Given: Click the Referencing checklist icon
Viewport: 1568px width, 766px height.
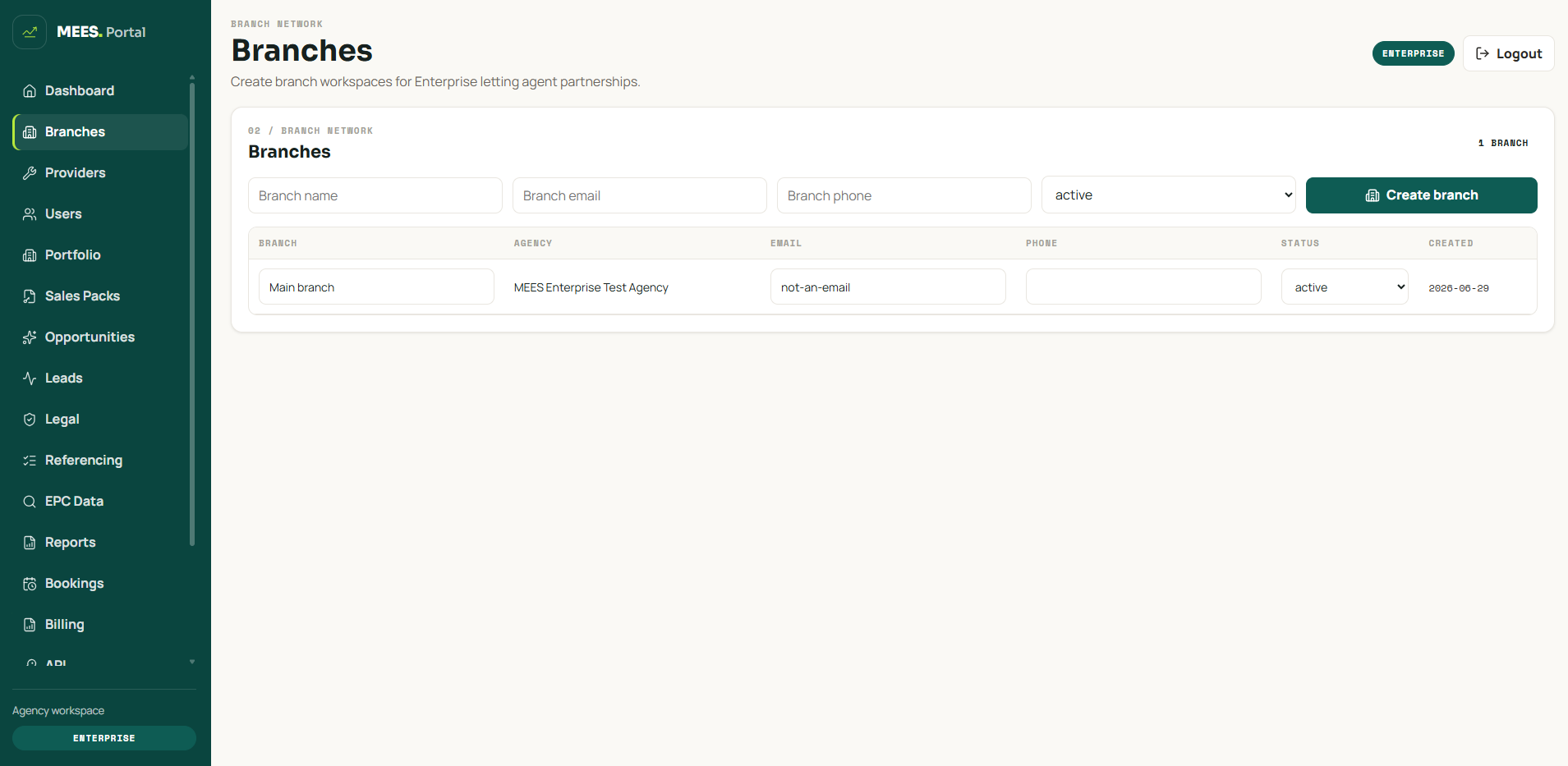Looking at the screenshot, I should tap(30, 461).
